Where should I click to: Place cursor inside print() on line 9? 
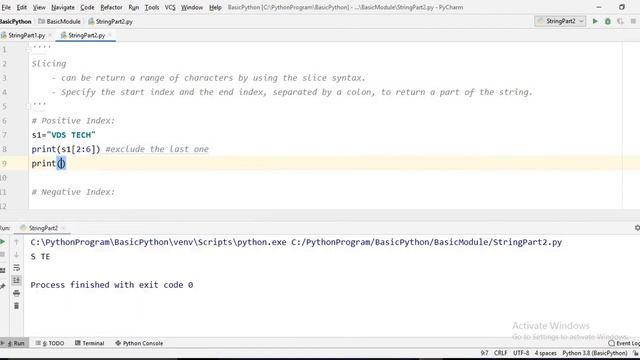(61, 163)
